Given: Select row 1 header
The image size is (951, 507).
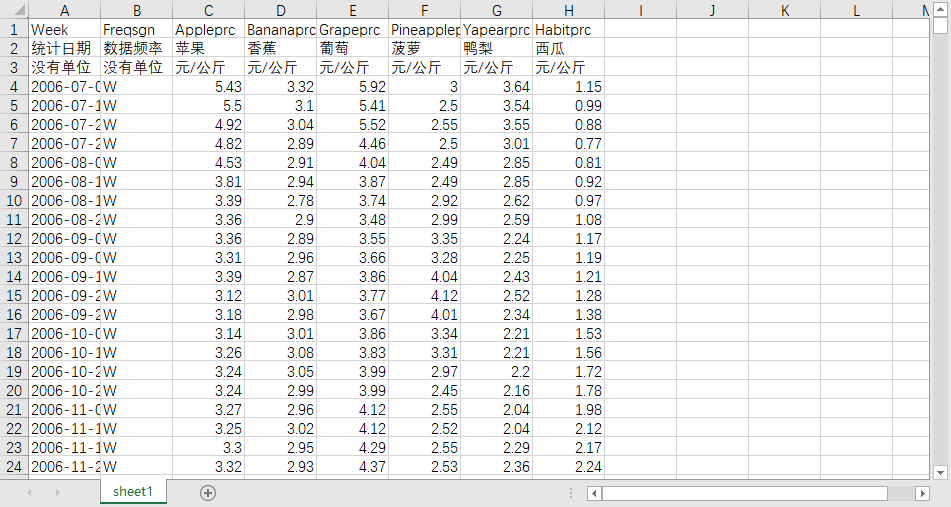Looking at the screenshot, I should [x=14, y=29].
